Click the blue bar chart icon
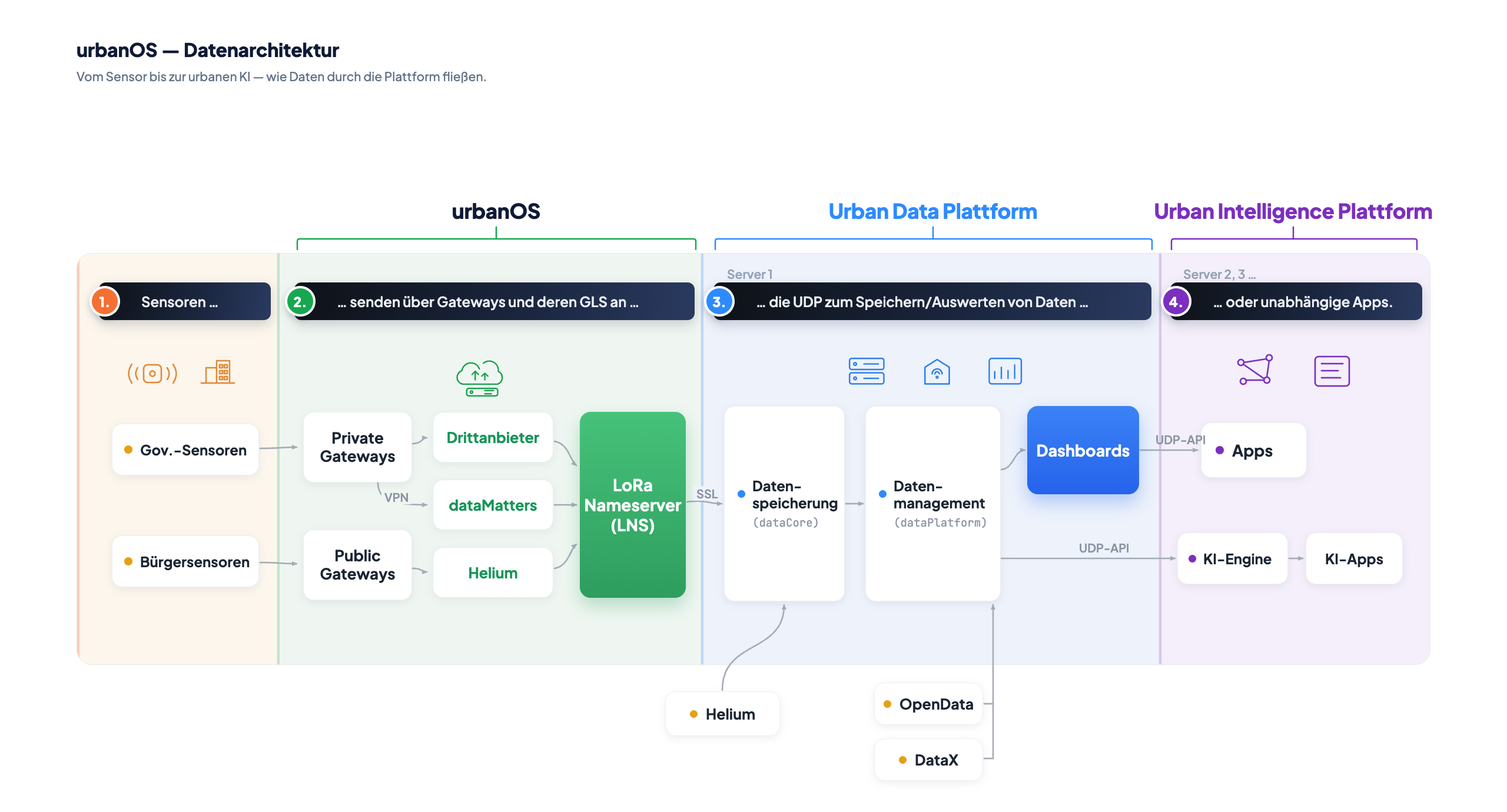Image resolution: width=1507 pixels, height=812 pixels. point(1005,371)
